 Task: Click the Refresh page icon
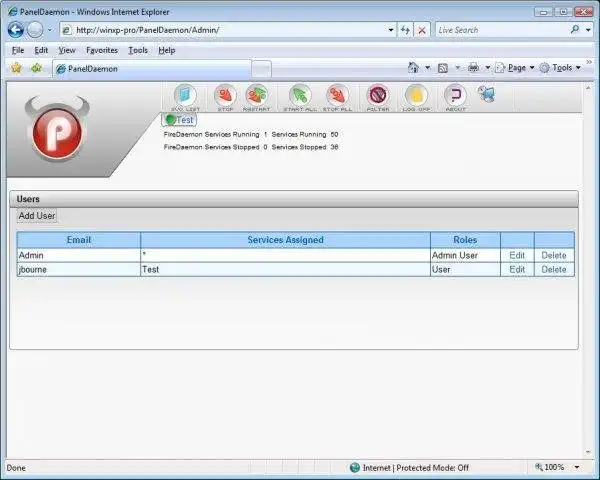coord(405,30)
